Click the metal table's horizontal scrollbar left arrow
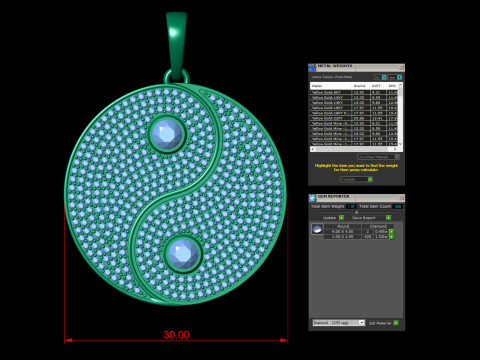 pyautogui.click(x=313, y=149)
